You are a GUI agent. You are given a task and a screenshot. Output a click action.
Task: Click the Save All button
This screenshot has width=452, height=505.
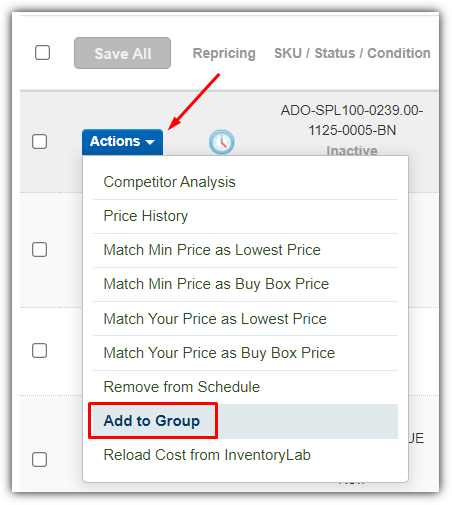(122, 53)
